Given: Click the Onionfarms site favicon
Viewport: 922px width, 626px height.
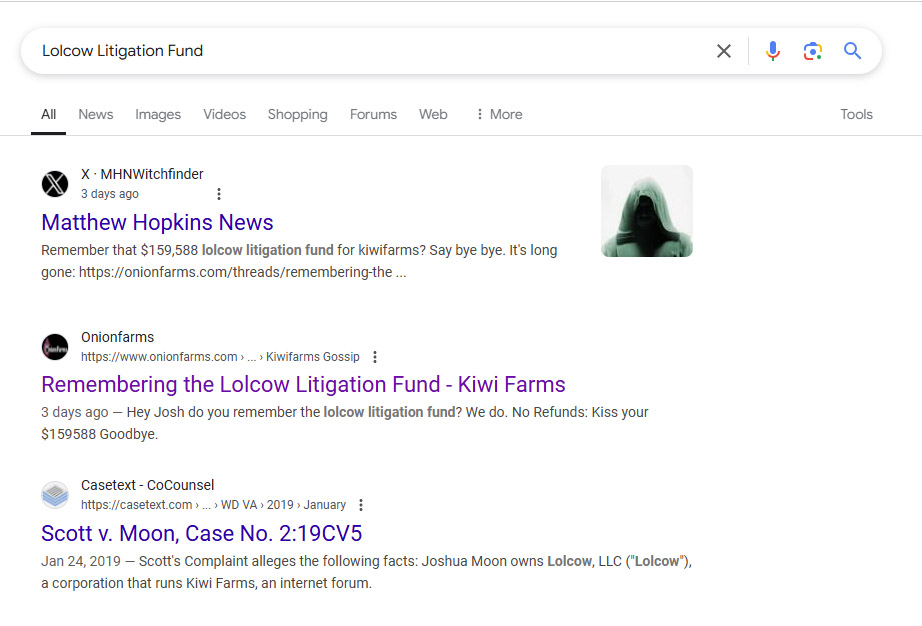Looking at the screenshot, I should click(x=55, y=347).
